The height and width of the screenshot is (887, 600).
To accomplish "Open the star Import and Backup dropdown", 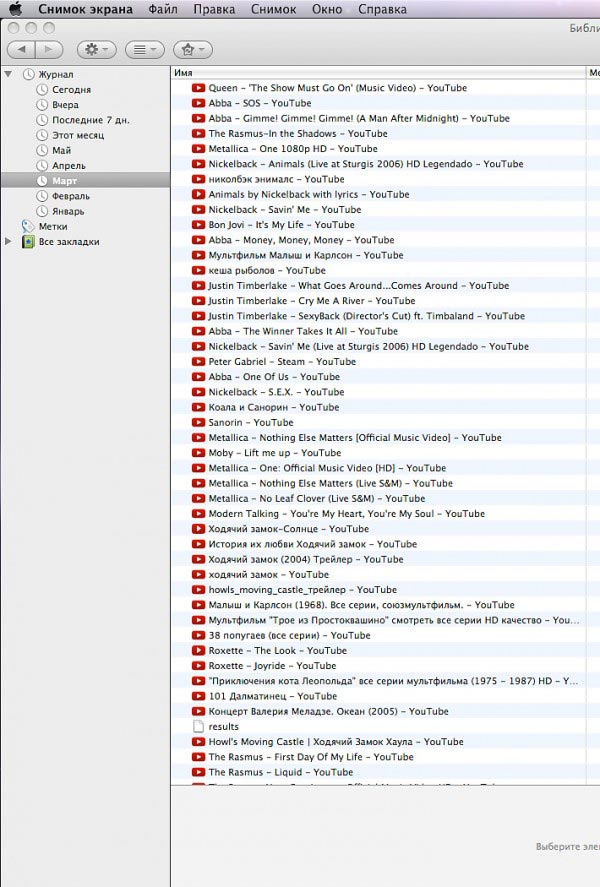I will pyautogui.click(x=192, y=49).
